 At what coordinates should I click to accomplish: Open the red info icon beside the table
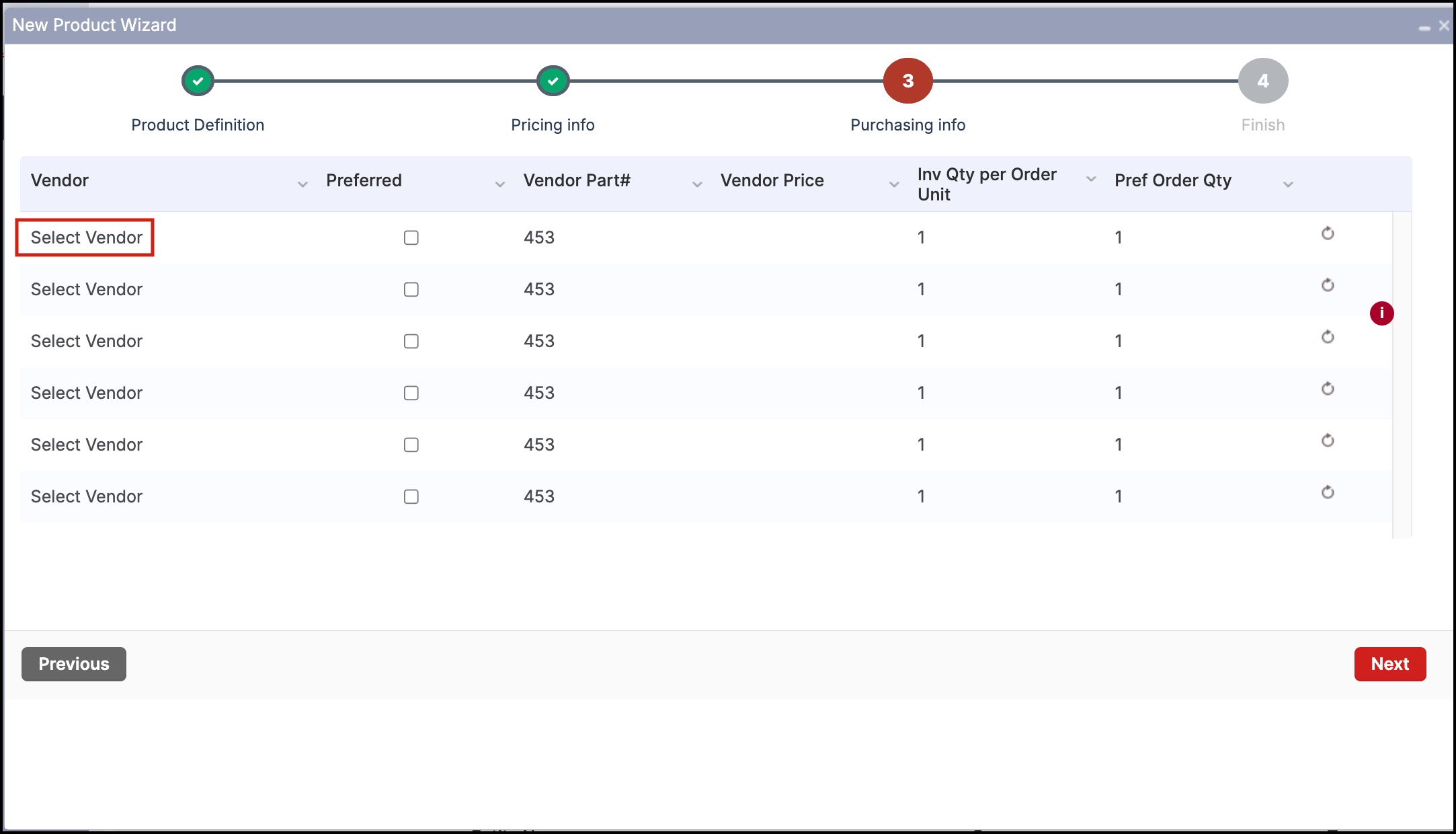click(1381, 313)
